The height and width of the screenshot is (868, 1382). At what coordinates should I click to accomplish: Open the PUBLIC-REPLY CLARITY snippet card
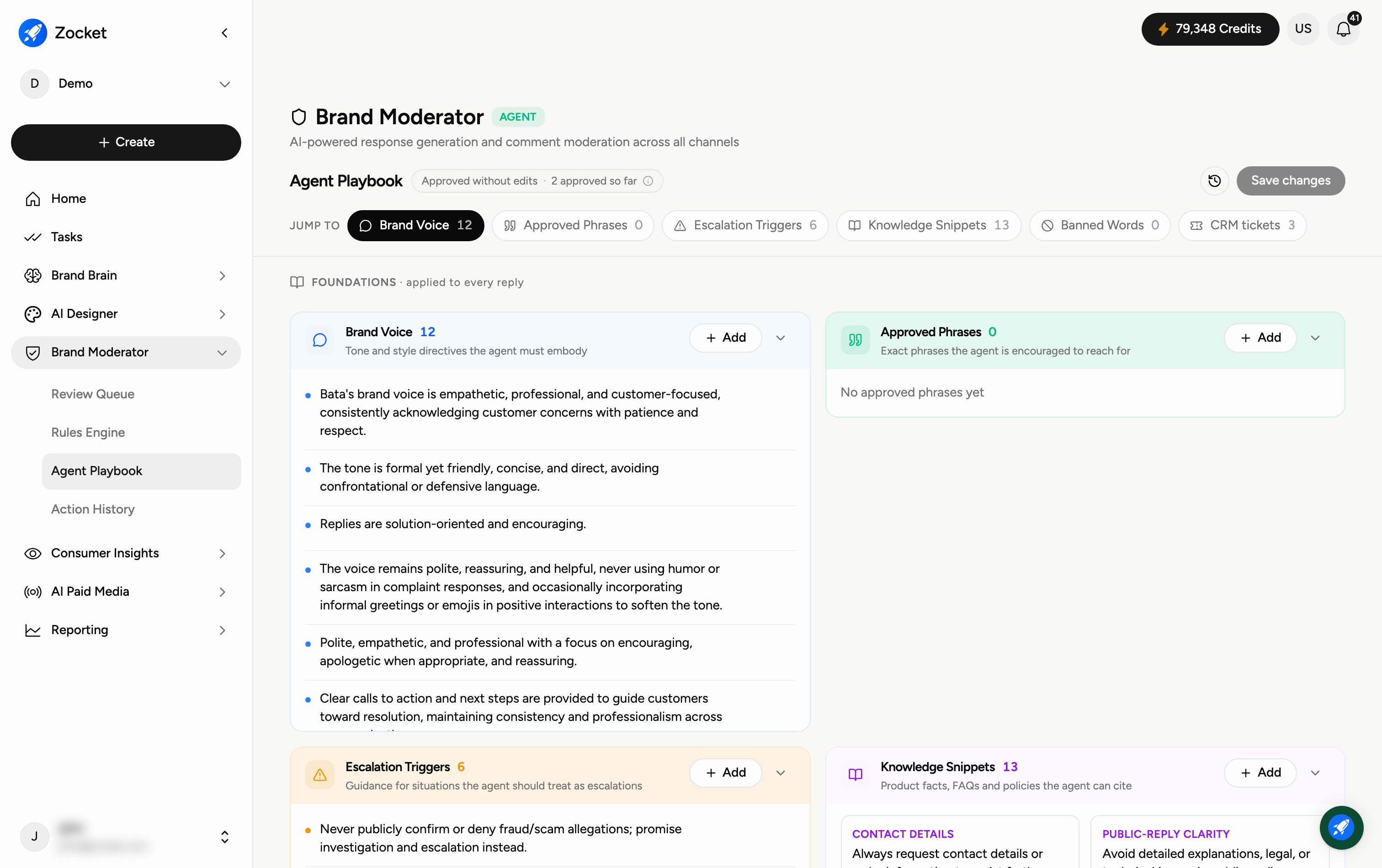coord(1210,842)
